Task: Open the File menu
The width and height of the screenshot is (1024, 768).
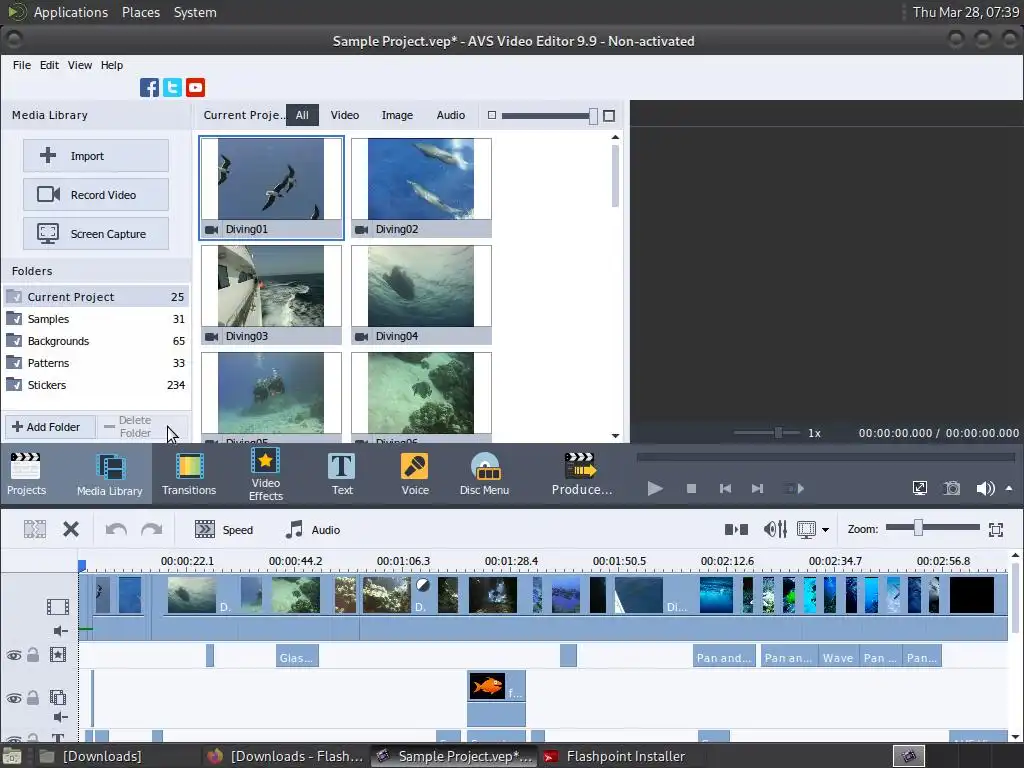Action: pos(22,65)
